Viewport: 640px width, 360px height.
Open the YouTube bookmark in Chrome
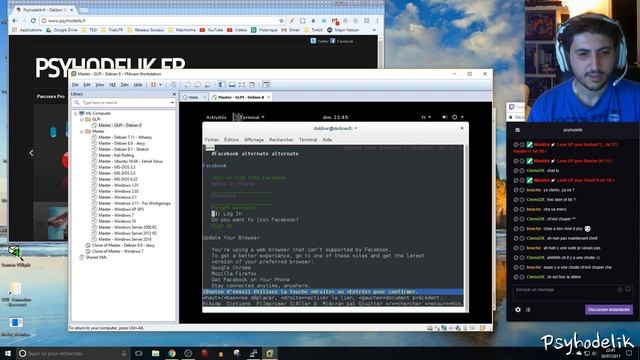pyautogui.click(x=211, y=30)
